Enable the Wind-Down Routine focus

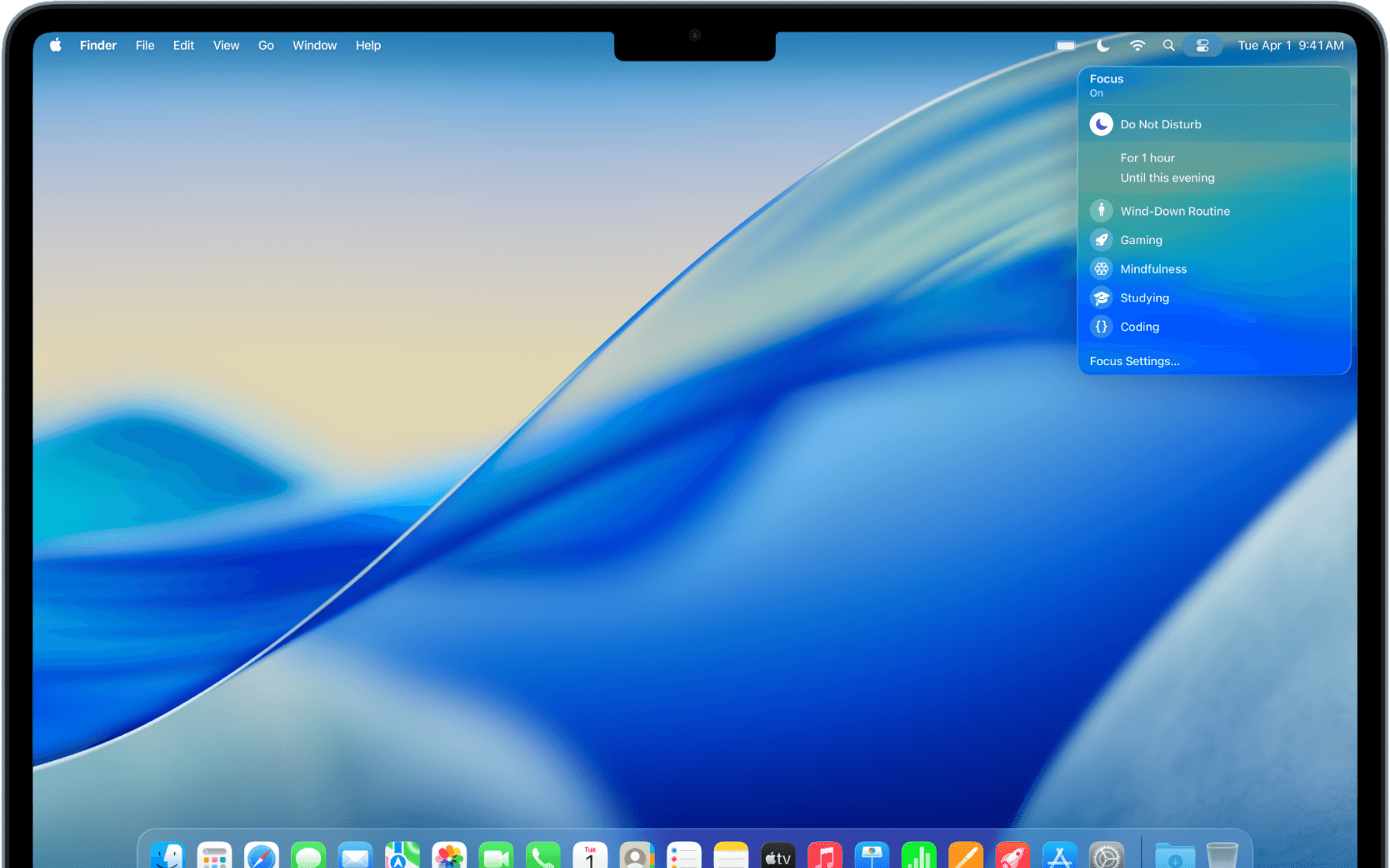click(1214, 211)
